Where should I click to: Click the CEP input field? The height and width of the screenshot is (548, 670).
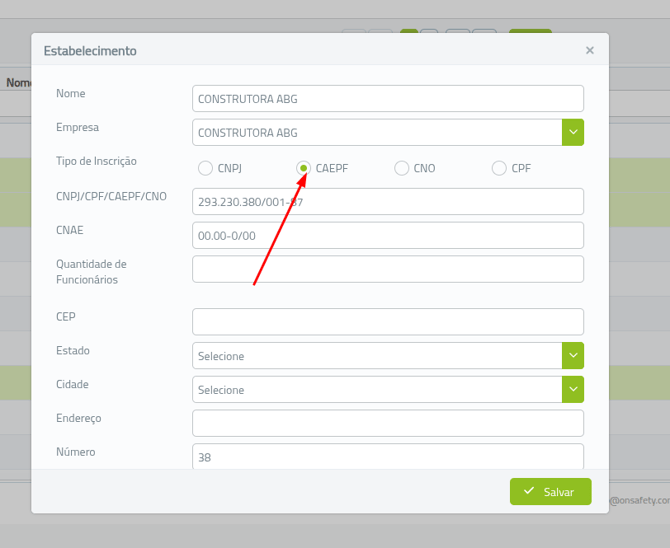[387, 322]
